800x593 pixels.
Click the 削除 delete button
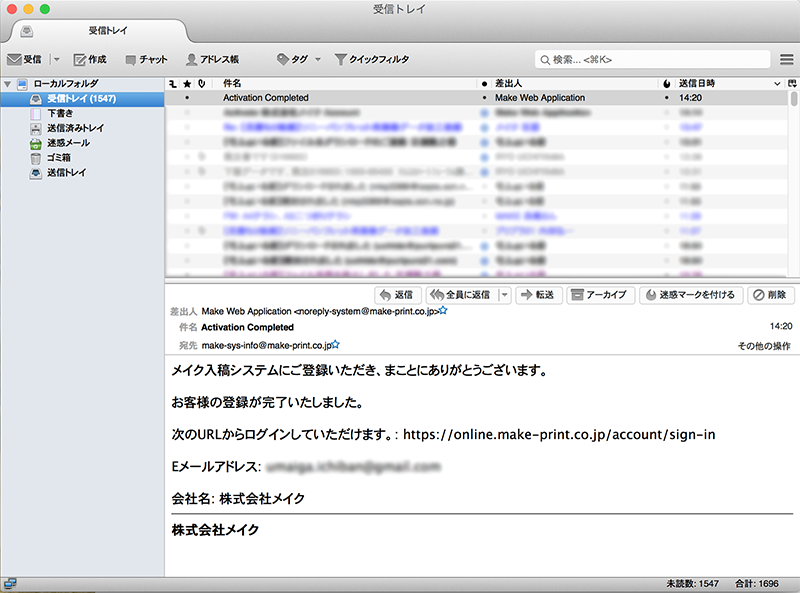[x=770, y=295]
